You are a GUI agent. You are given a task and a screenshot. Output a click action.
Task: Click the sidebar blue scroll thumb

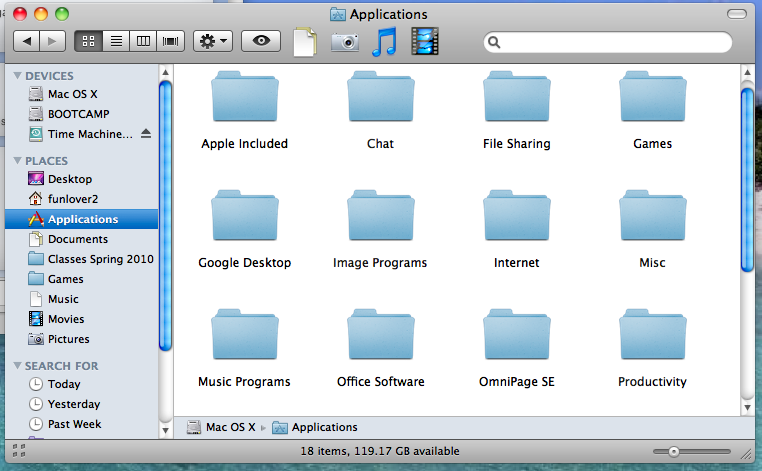pyautogui.click(x=165, y=215)
